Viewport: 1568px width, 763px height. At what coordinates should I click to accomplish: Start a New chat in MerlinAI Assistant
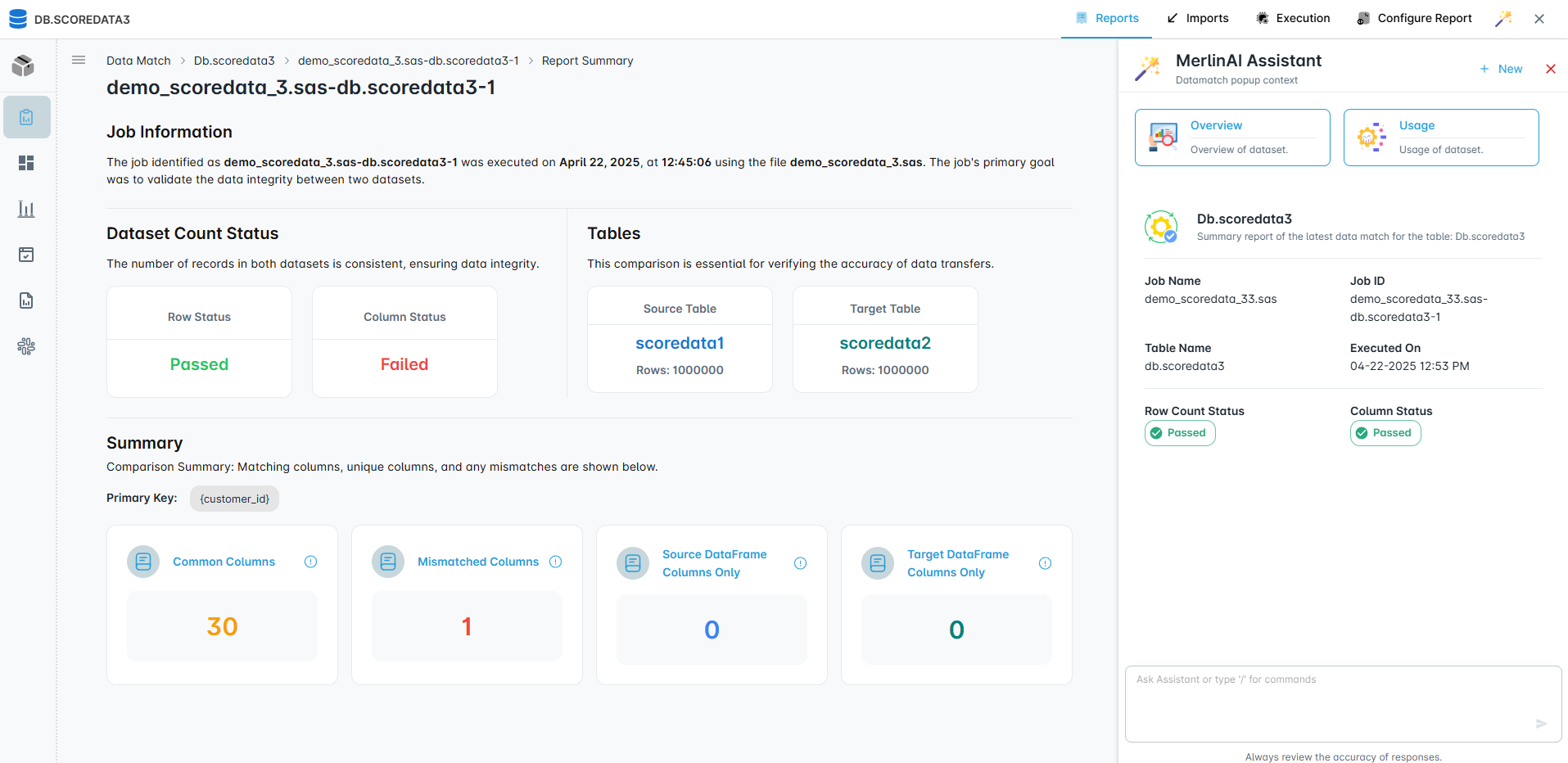coord(1501,69)
